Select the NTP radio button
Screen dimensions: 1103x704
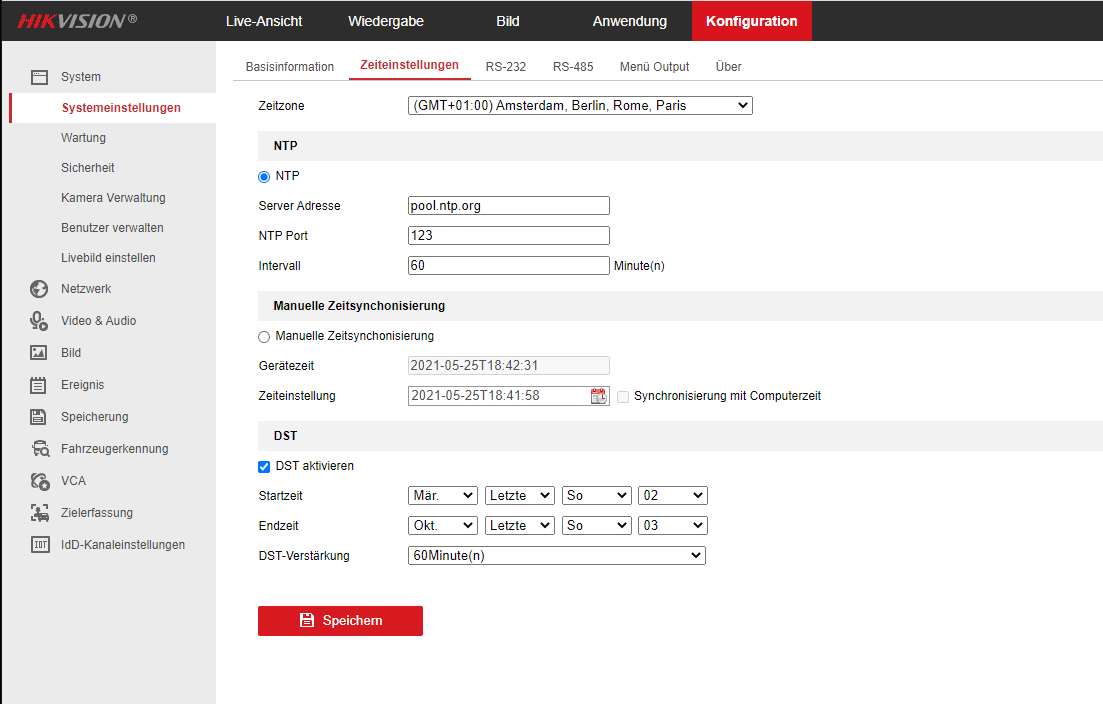(264, 177)
